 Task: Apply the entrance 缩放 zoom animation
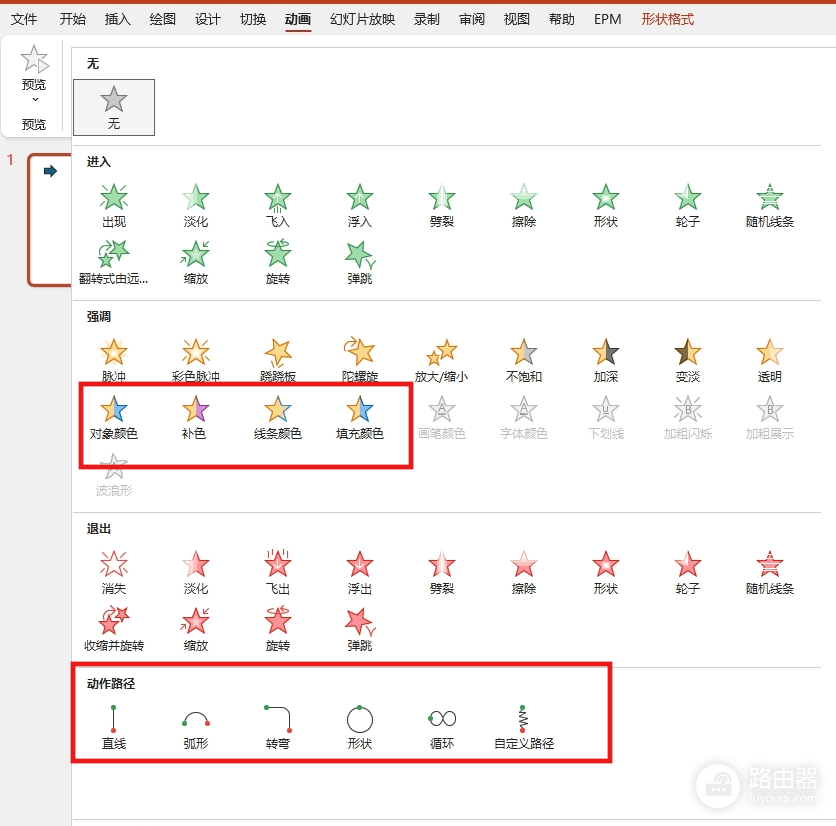[x=196, y=262]
